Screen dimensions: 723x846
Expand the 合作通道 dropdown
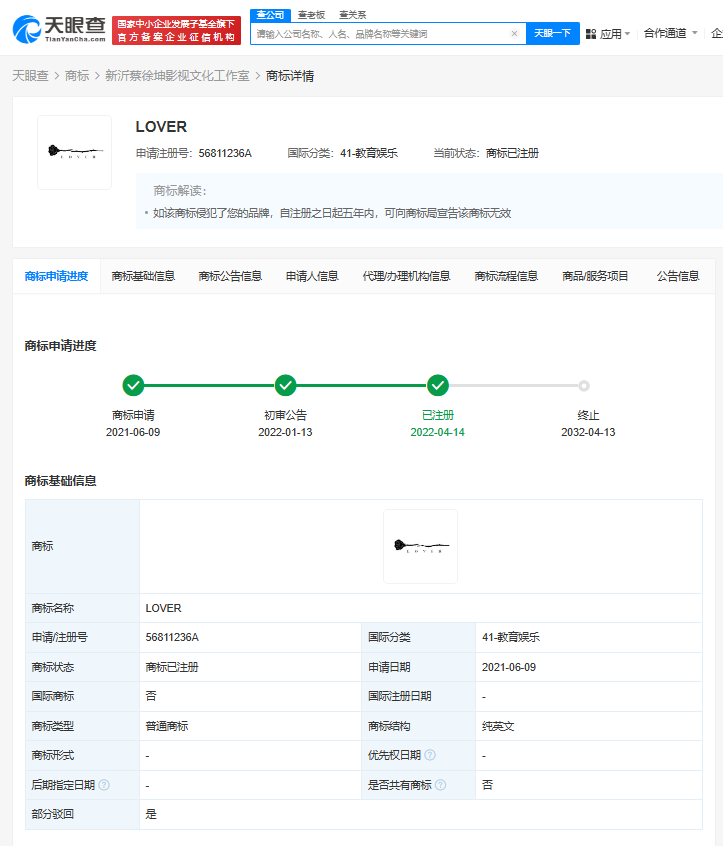tap(670, 34)
